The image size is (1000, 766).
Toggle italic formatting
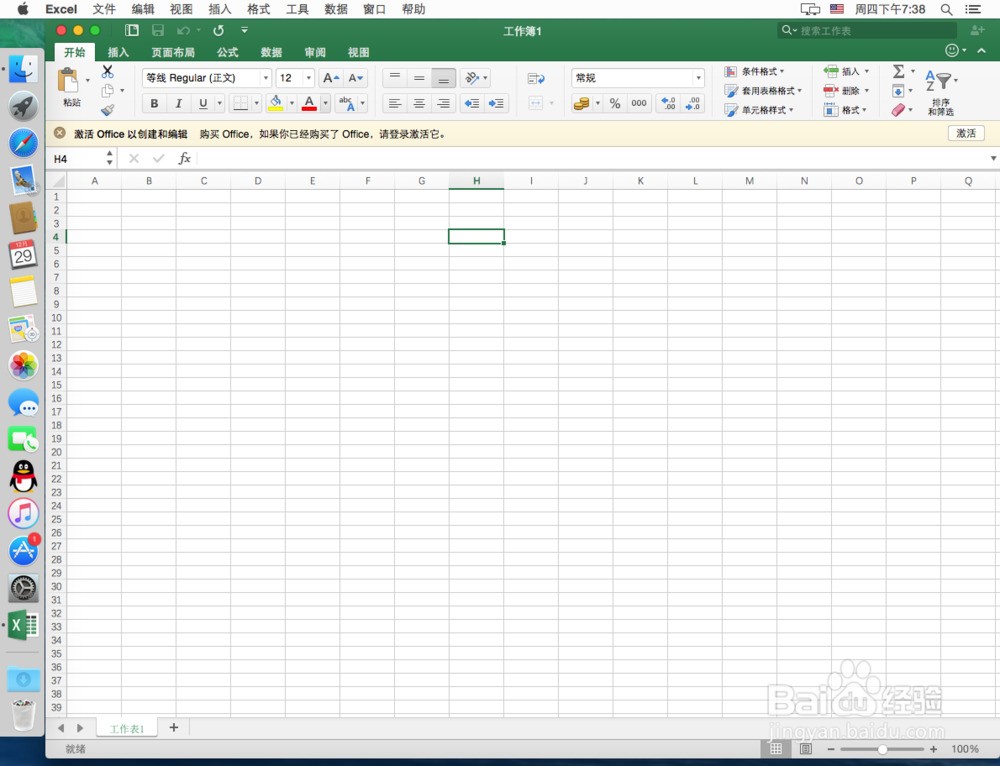(x=178, y=103)
